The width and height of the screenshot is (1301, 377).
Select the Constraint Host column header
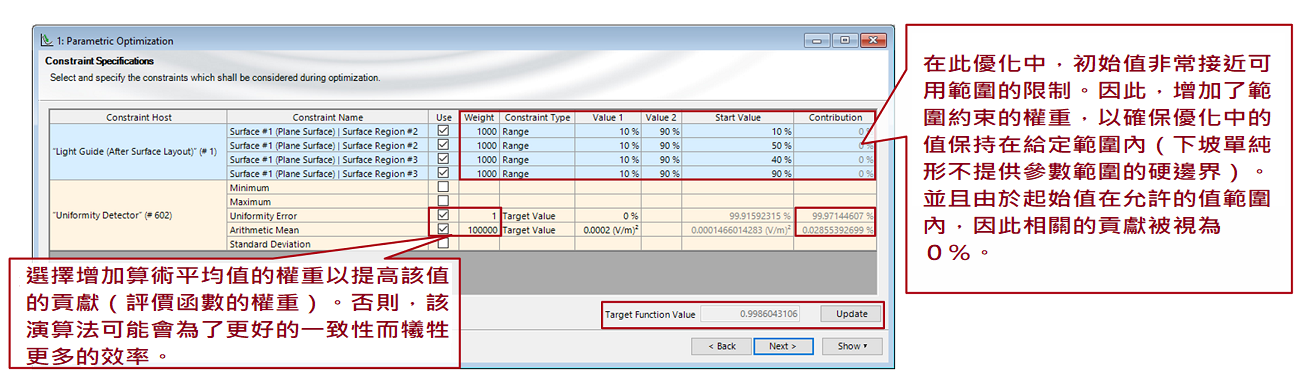point(139,117)
